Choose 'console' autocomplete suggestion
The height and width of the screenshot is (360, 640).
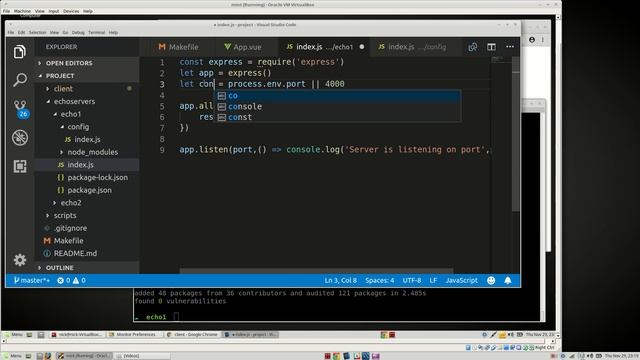pos(338,107)
